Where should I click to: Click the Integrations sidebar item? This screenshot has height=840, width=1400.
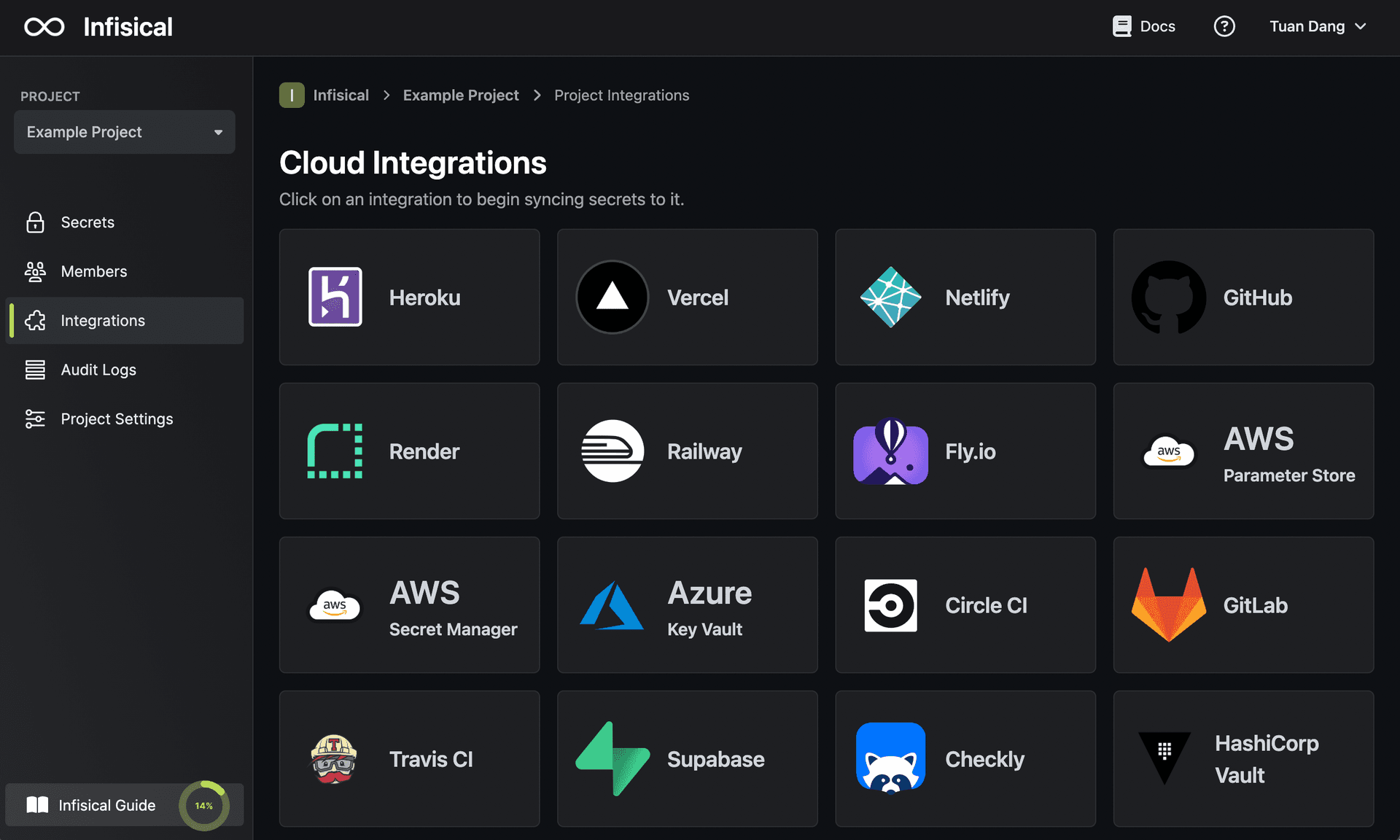tap(103, 320)
